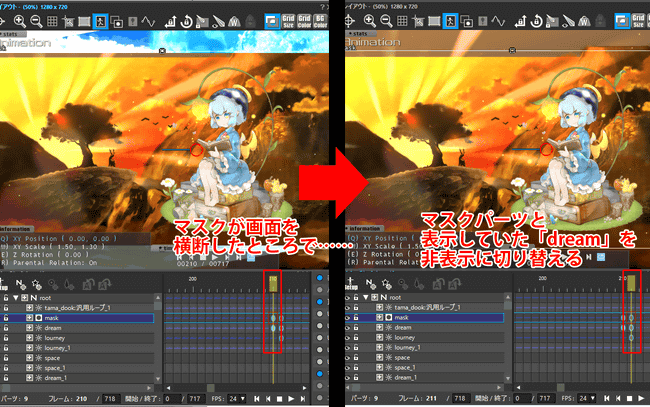Expand space part attributes in right screenshot
This screenshot has height=407, width=650.
coord(379,357)
